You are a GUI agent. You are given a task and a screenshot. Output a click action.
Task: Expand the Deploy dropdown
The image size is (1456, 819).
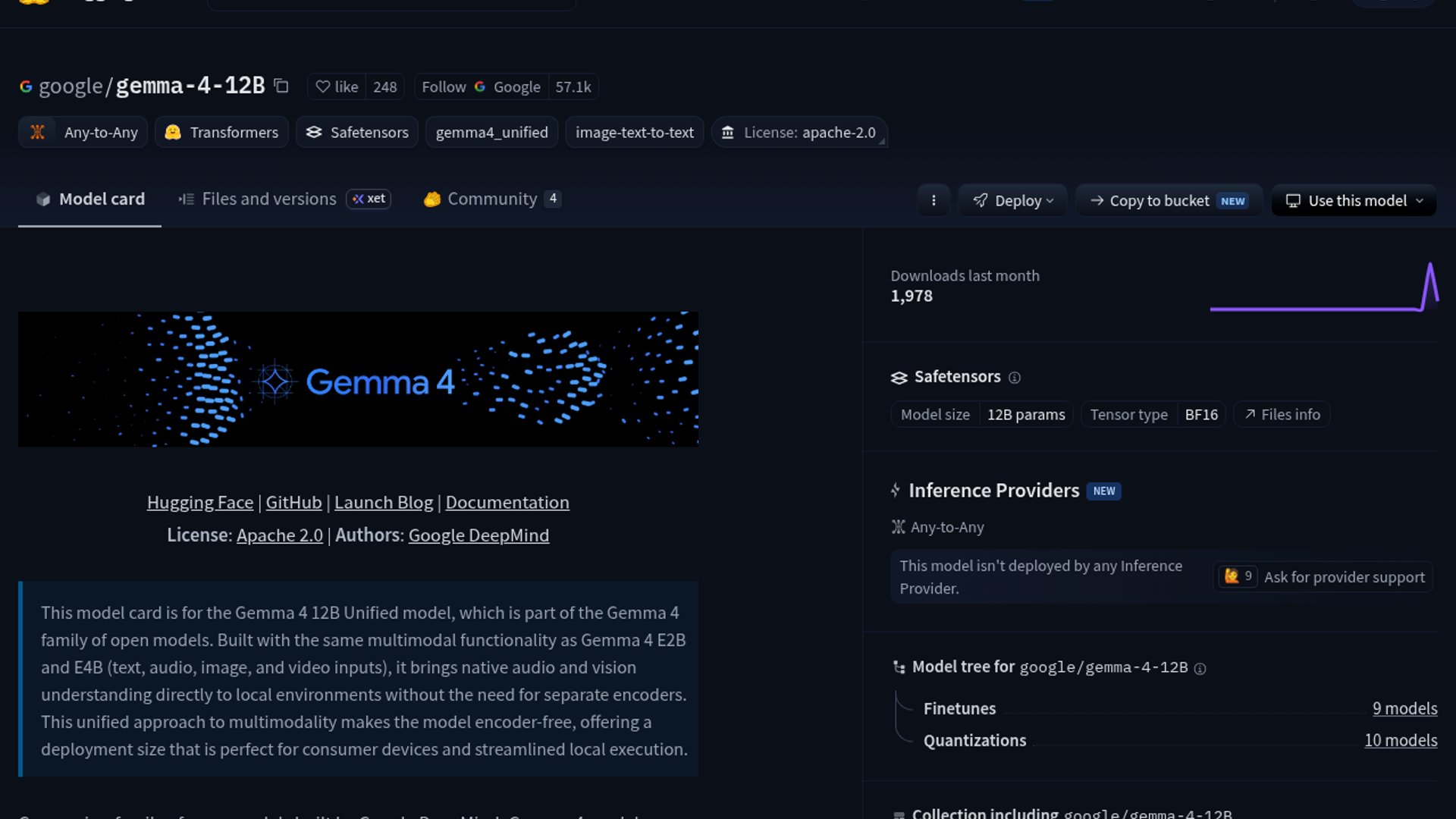coord(1012,201)
